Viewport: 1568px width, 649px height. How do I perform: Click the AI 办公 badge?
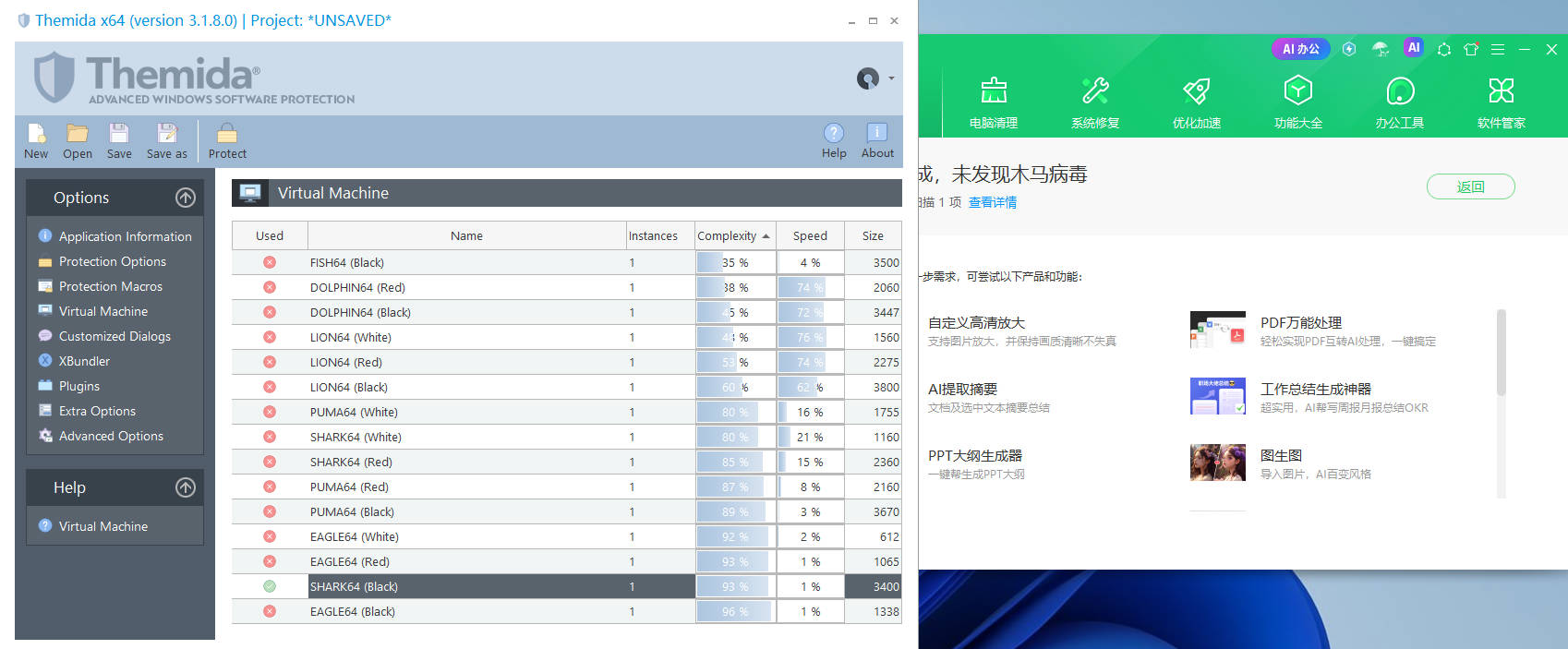(x=1301, y=49)
